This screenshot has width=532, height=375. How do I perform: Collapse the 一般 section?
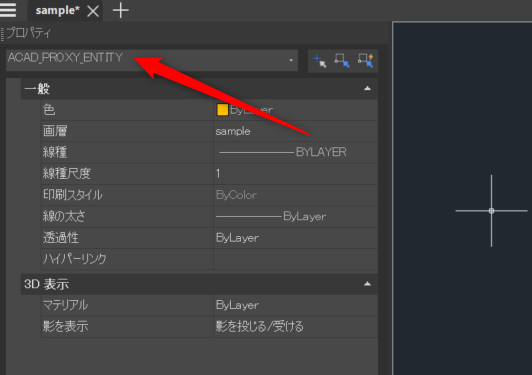click(x=367, y=89)
